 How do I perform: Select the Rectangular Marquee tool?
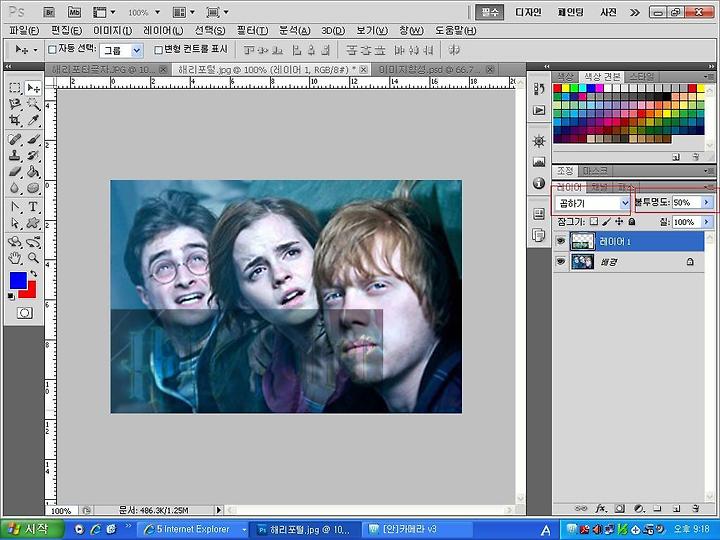pos(15,87)
